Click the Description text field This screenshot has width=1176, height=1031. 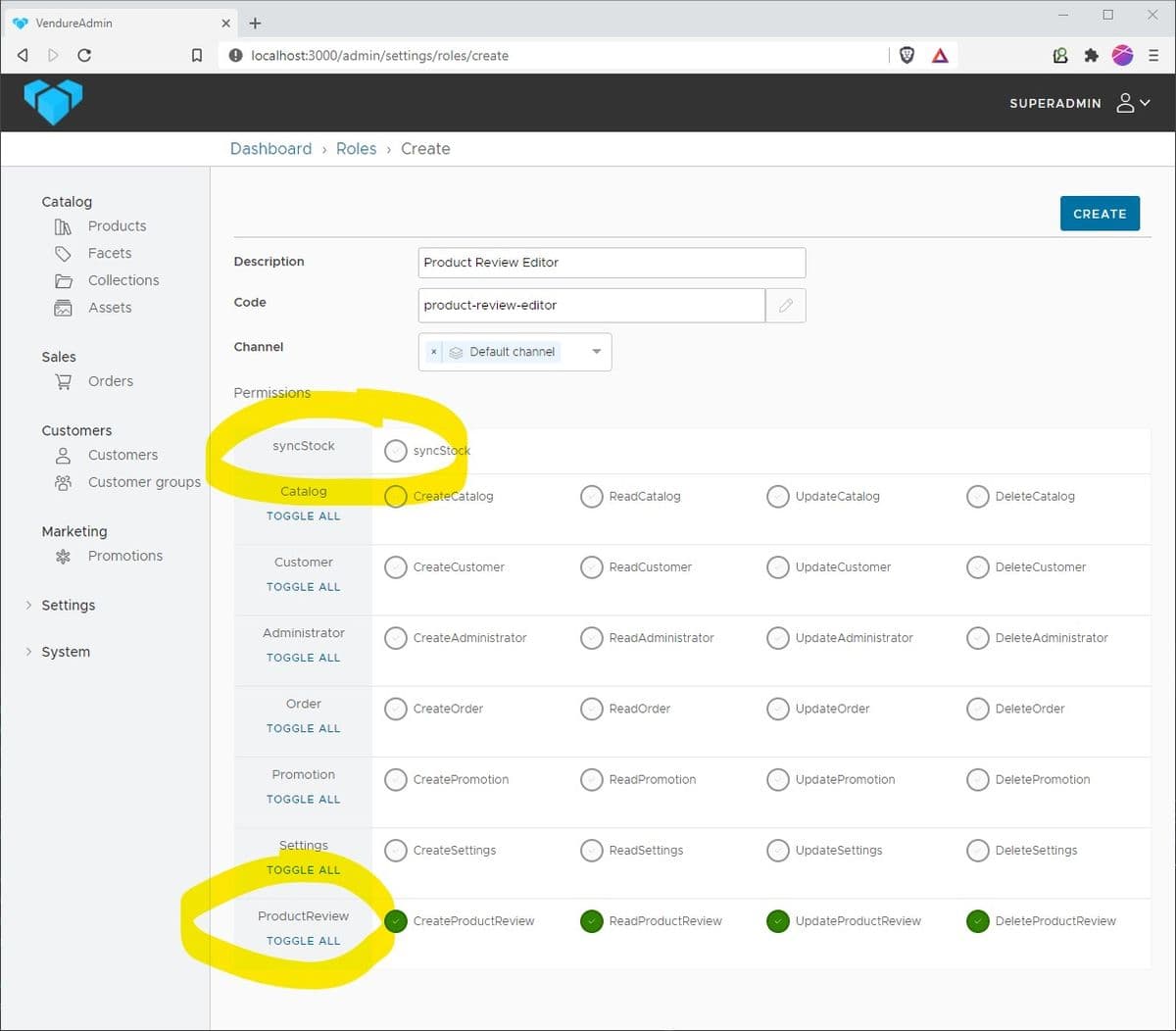[612, 263]
